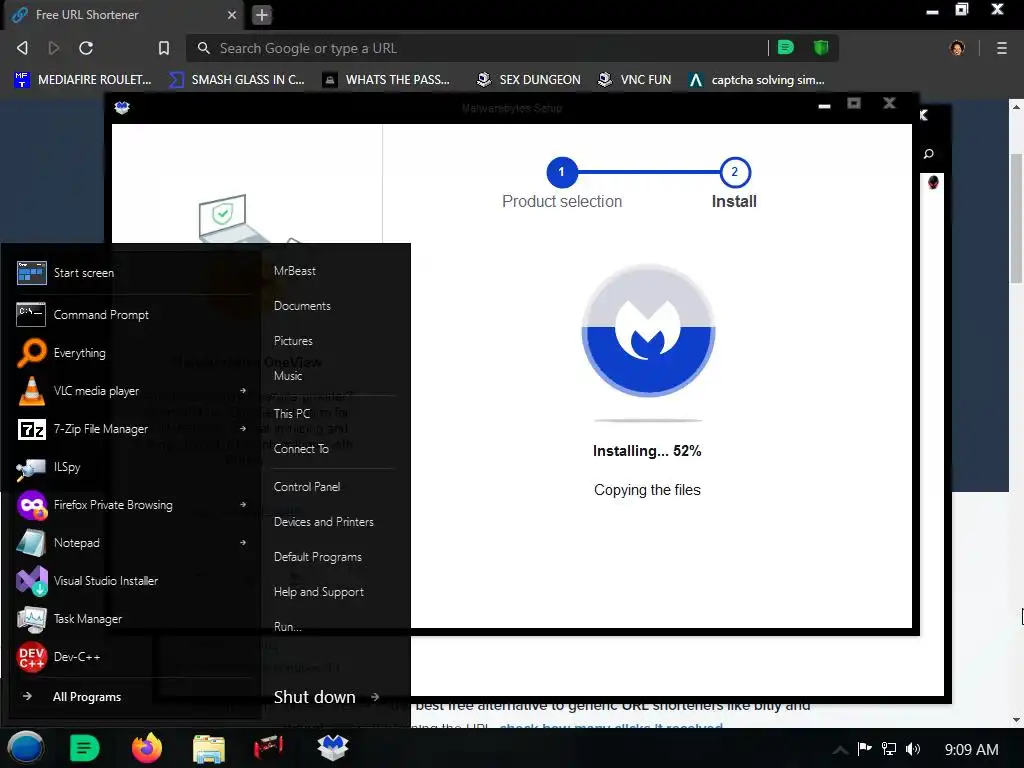Open a new browser tab
1024x768 pixels.
click(x=262, y=14)
